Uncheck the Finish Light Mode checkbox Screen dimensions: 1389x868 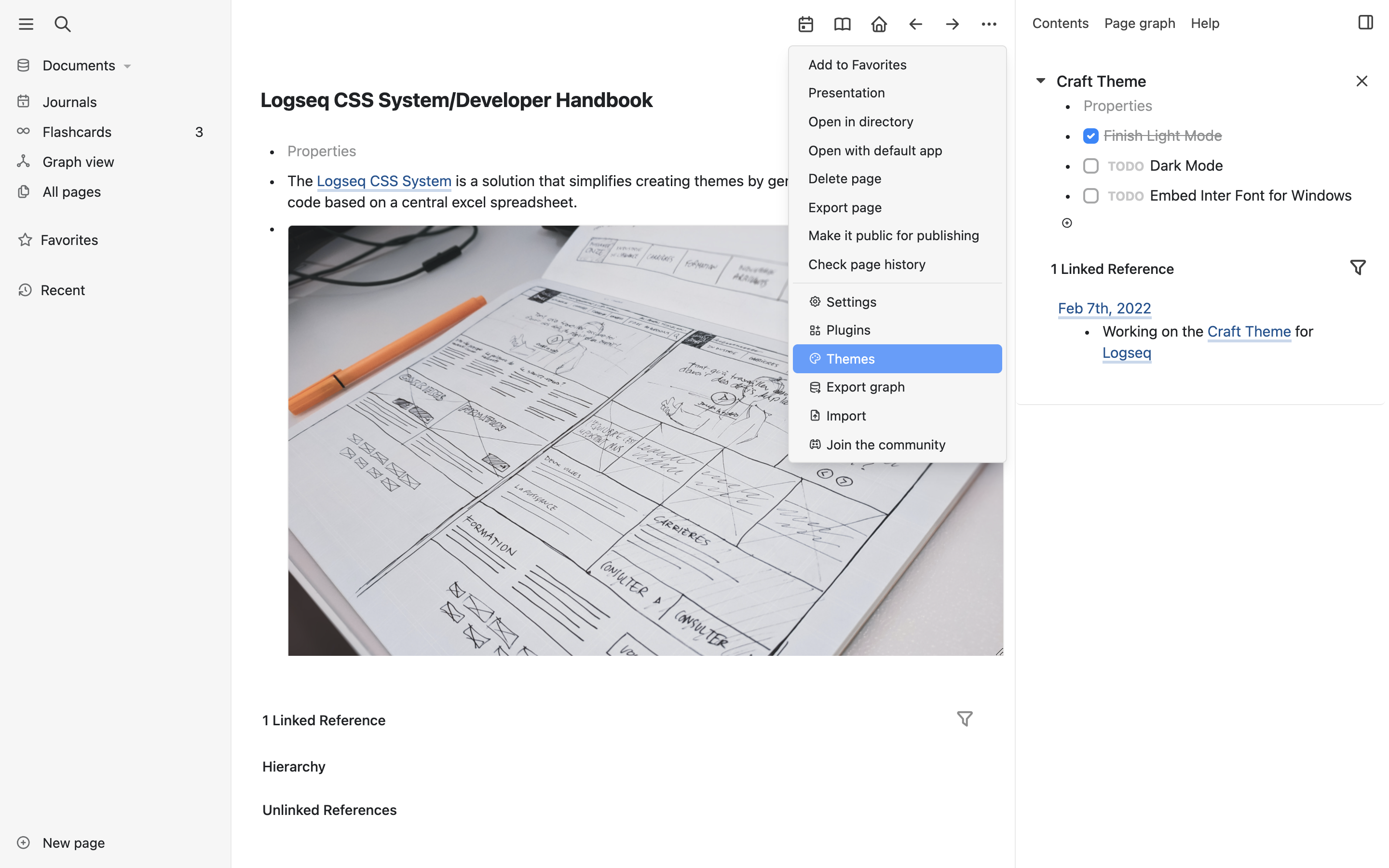[1090, 136]
